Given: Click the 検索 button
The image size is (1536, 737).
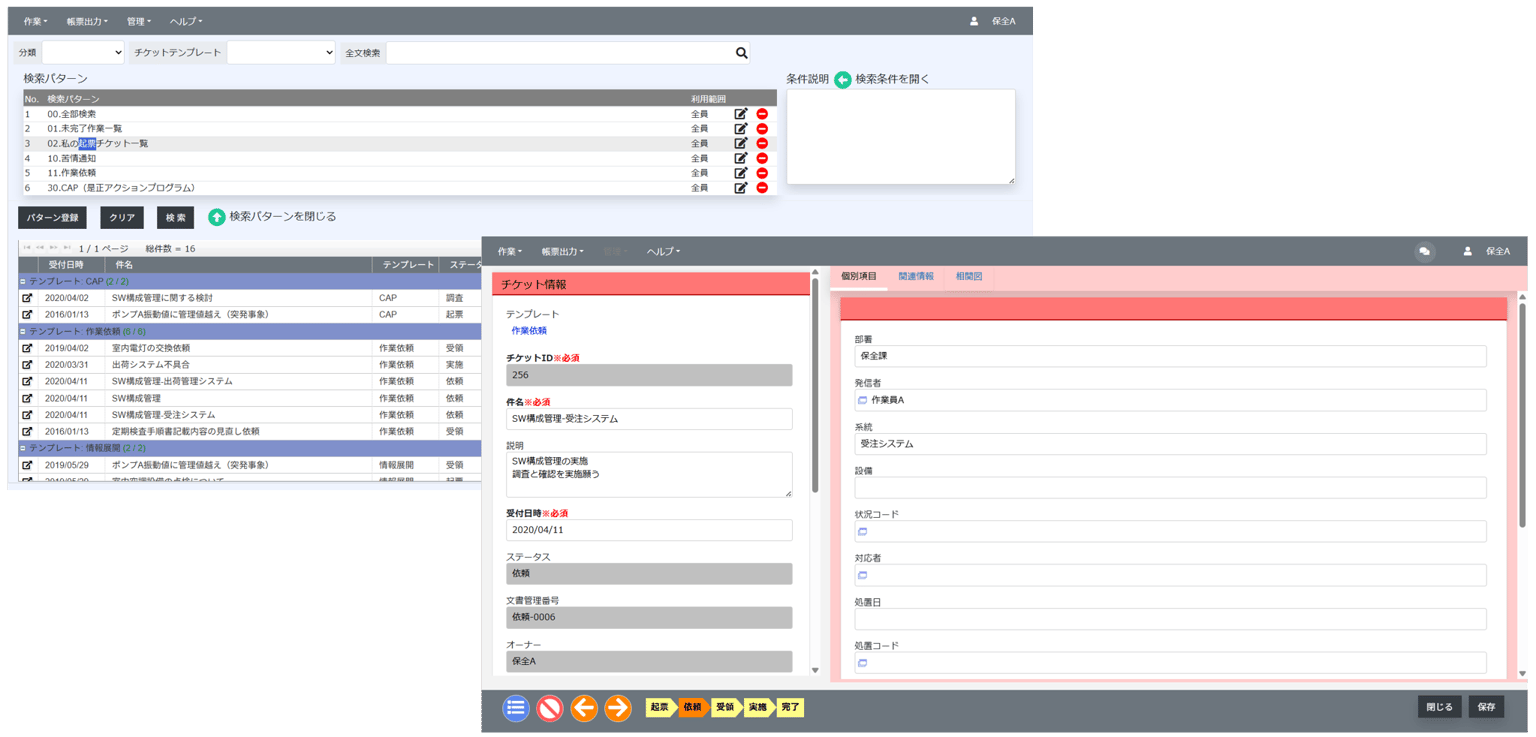Looking at the screenshot, I should pos(176,218).
